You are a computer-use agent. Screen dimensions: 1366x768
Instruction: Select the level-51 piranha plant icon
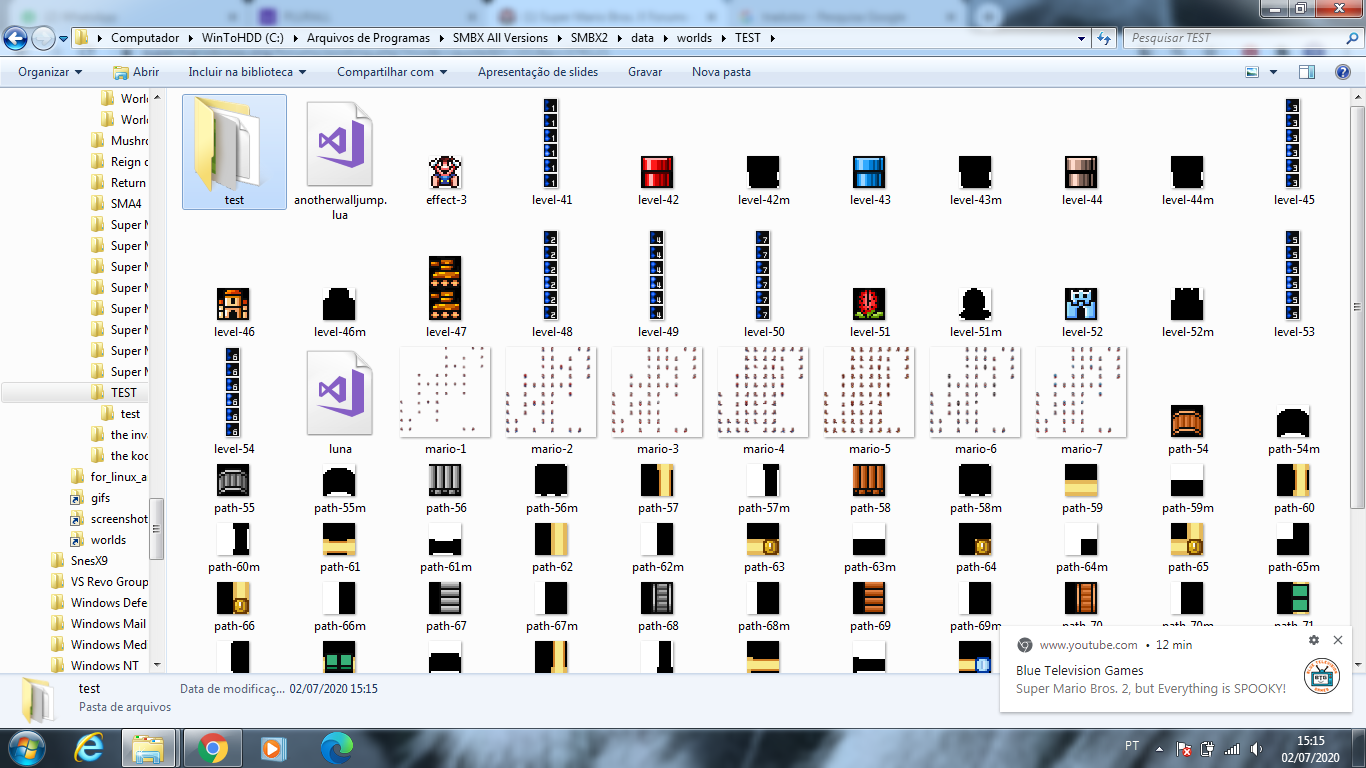pos(869,304)
